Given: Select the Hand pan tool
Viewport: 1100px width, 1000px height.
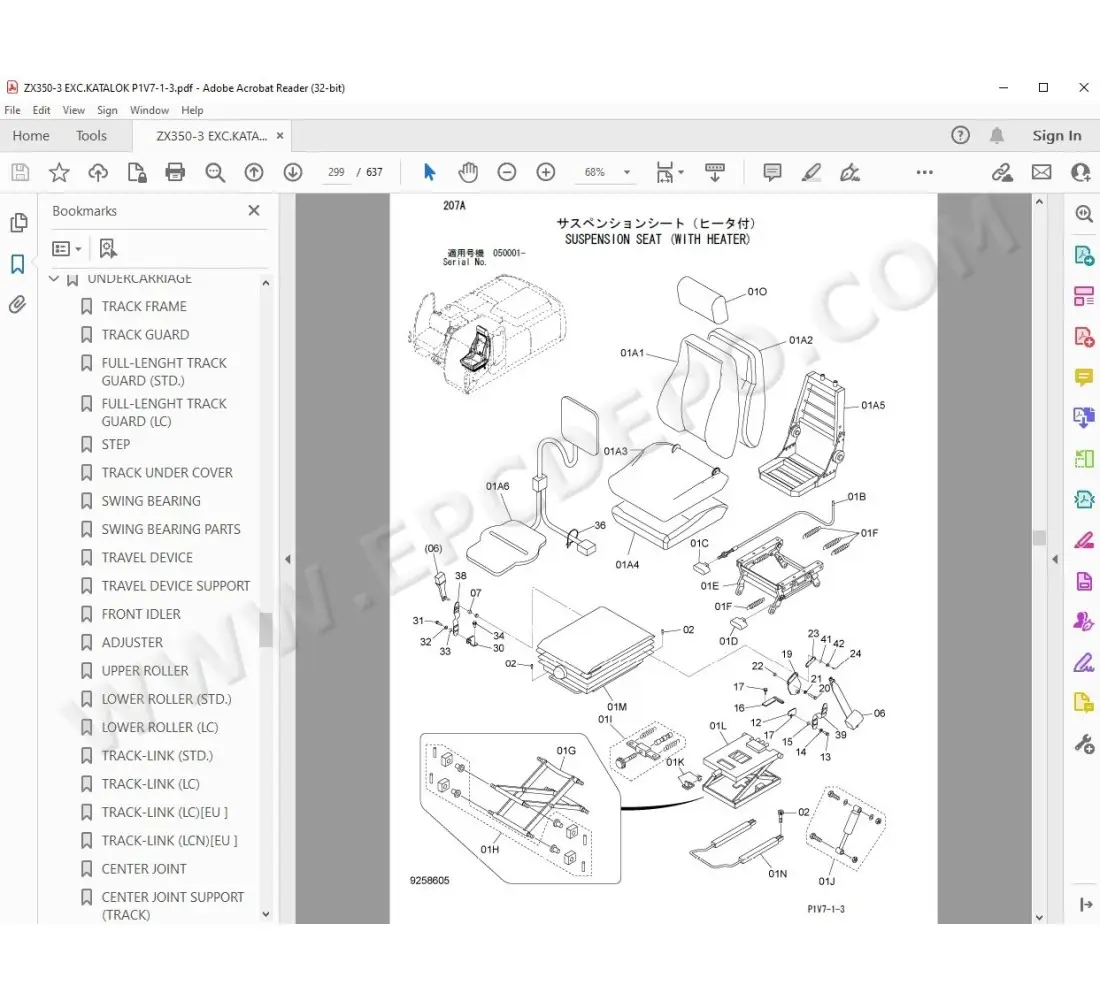Looking at the screenshot, I should click(x=468, y=172).
